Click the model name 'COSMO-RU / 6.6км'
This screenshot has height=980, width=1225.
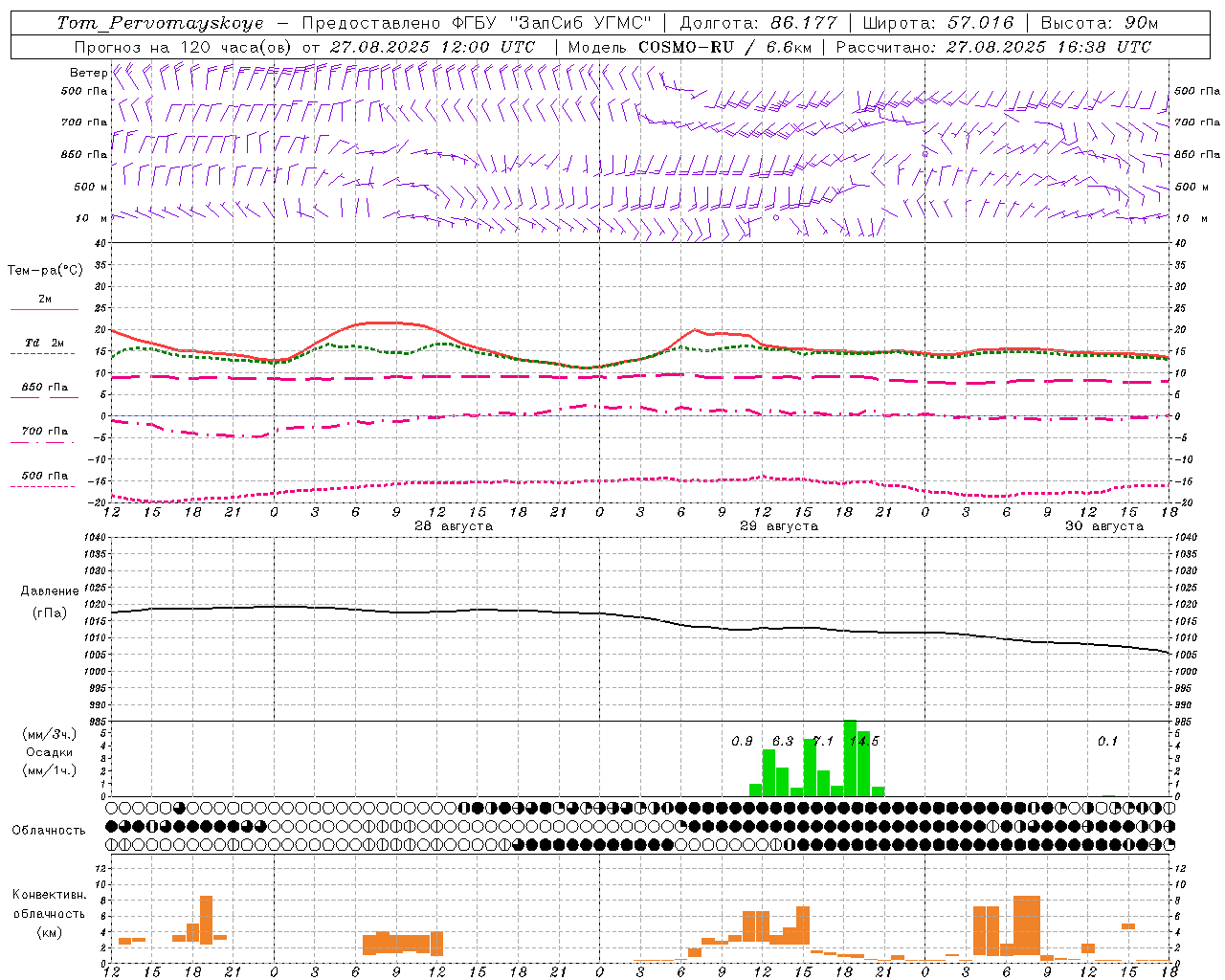click(724, 47)
